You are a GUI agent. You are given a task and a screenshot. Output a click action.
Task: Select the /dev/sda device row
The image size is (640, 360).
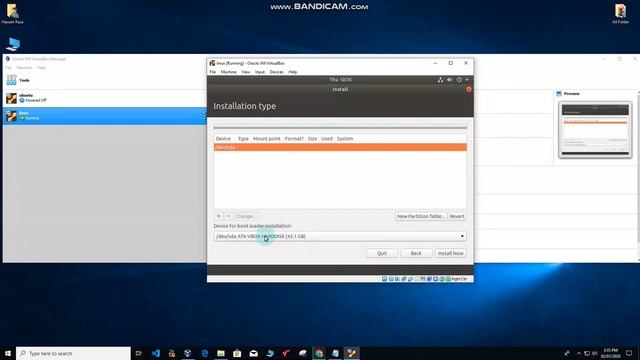pos(340,147)
